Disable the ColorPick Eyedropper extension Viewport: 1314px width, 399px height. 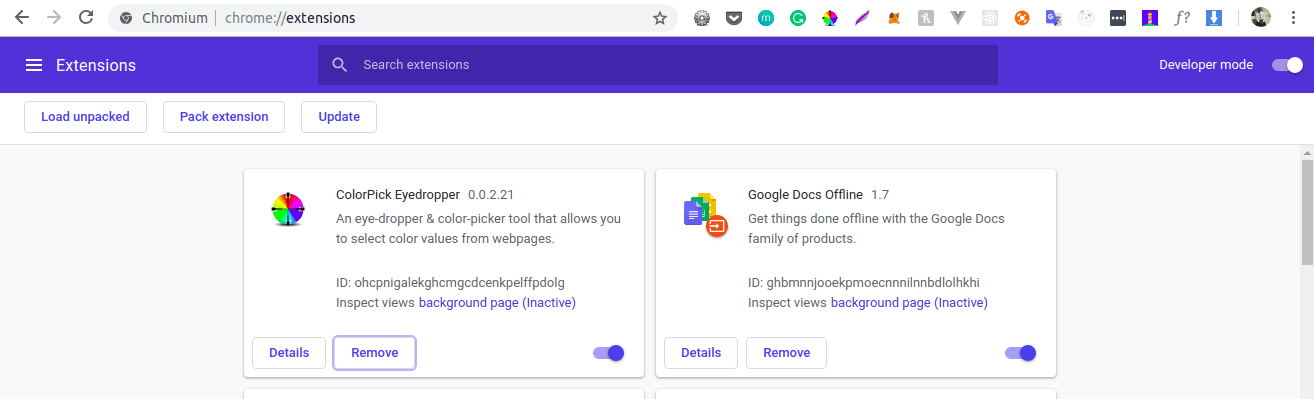coord(608,352)
